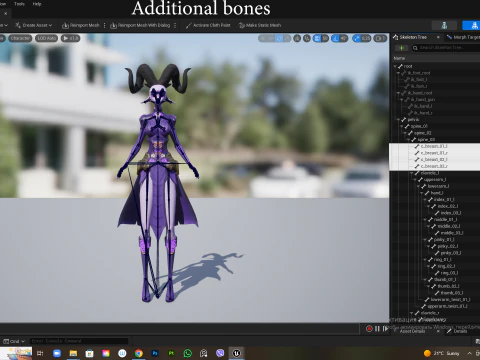Select the root bone
The height and width of the screenshot is (360, 480).
coord(408,66)
